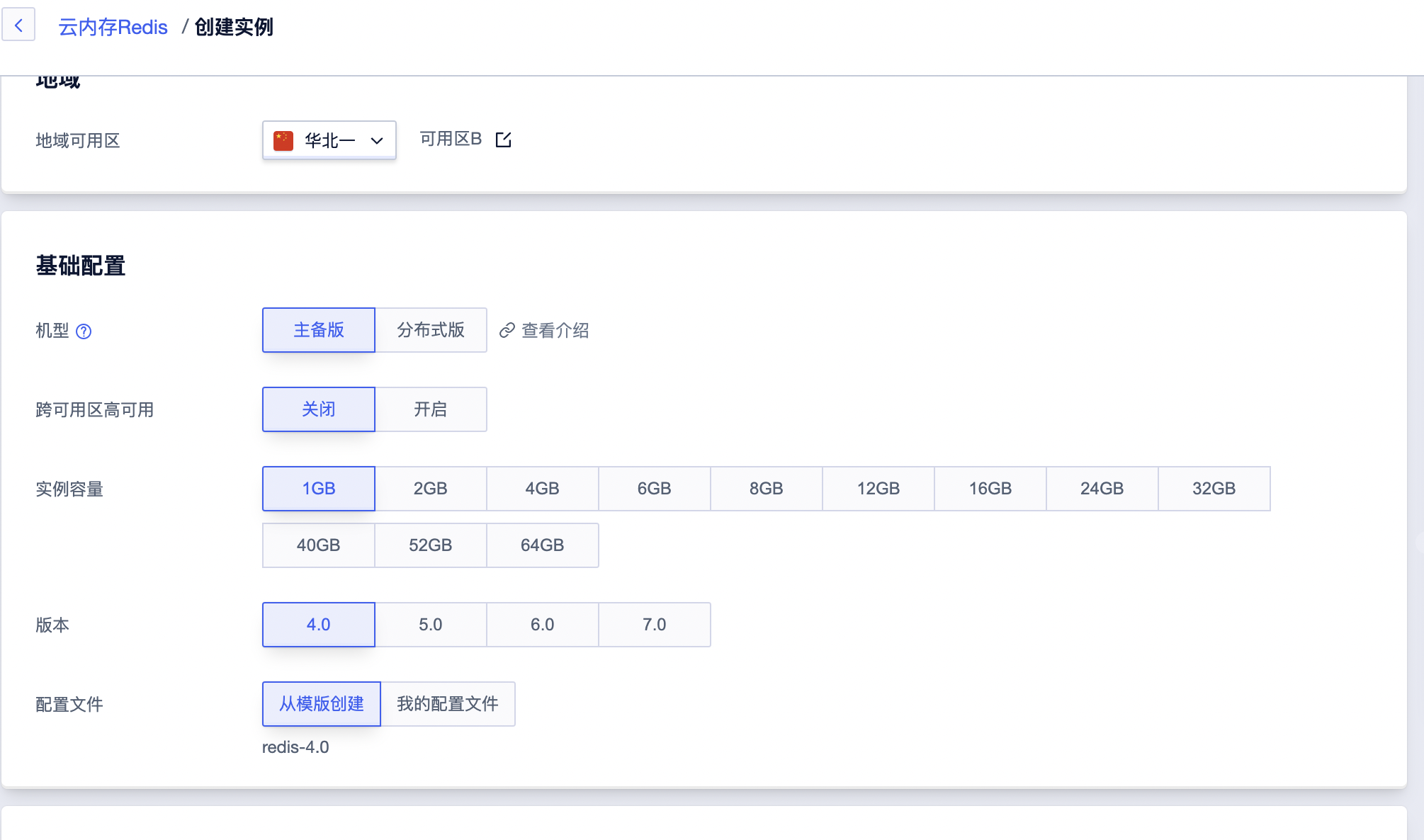The image size is (1424, 840).
Task: Switch to 我的配置文件 tab
Action: (447, 704)
